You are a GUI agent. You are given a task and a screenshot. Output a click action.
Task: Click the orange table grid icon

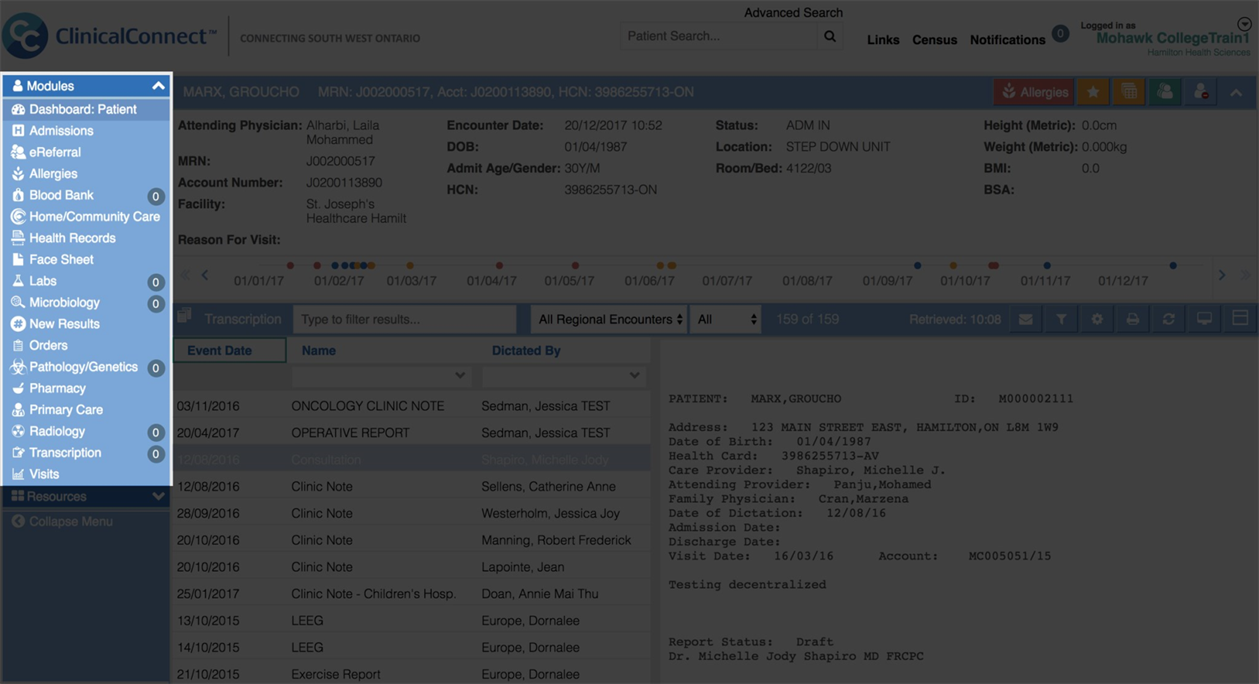tap(1129, 92)
